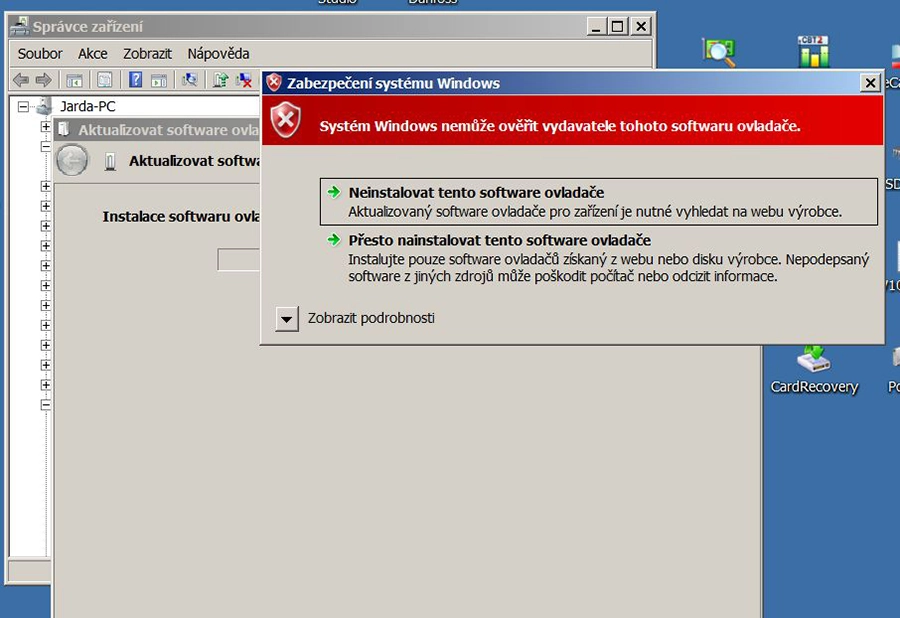Choose Neinstalovat tento software ovladače
Screen dimensions: 900x618
[599, 201]
